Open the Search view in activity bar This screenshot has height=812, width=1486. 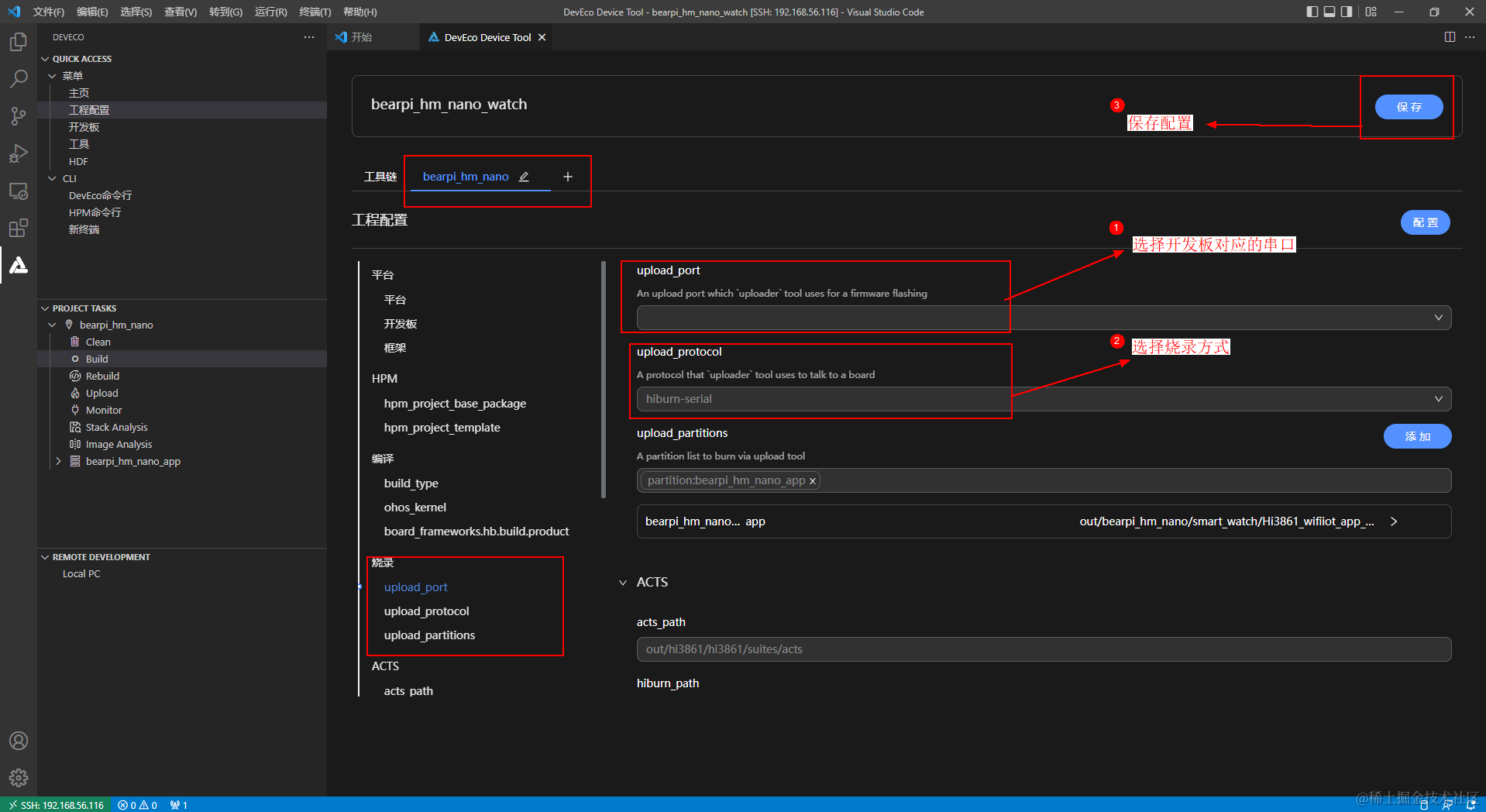[x=19, y=79]
